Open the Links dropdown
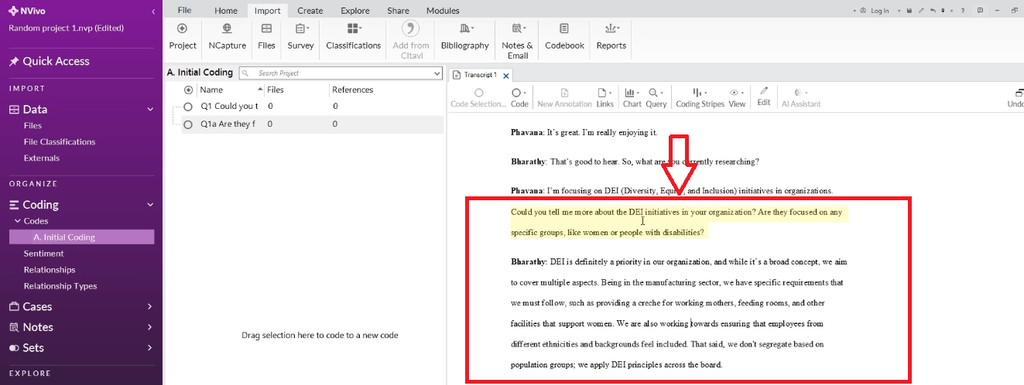 point(605,98)
